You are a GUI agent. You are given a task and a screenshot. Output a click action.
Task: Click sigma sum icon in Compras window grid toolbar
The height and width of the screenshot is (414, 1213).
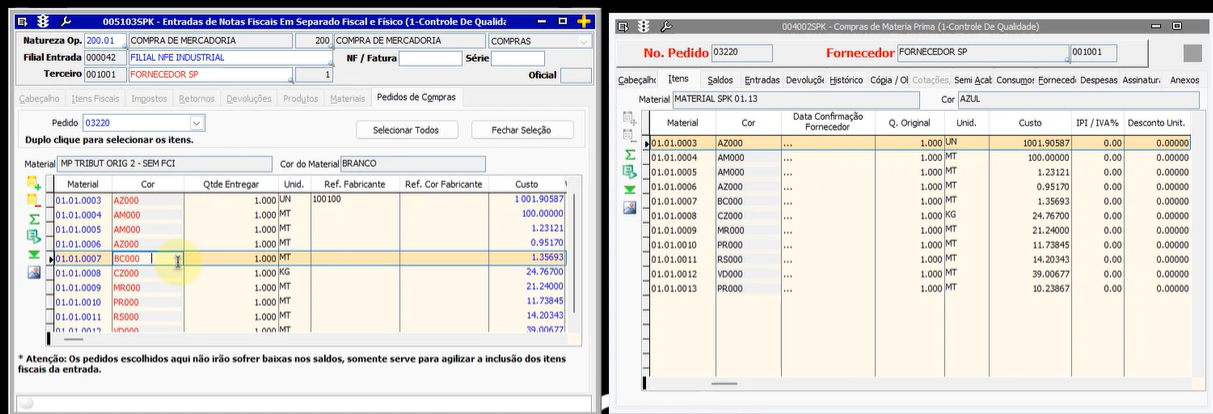(629, 154)
